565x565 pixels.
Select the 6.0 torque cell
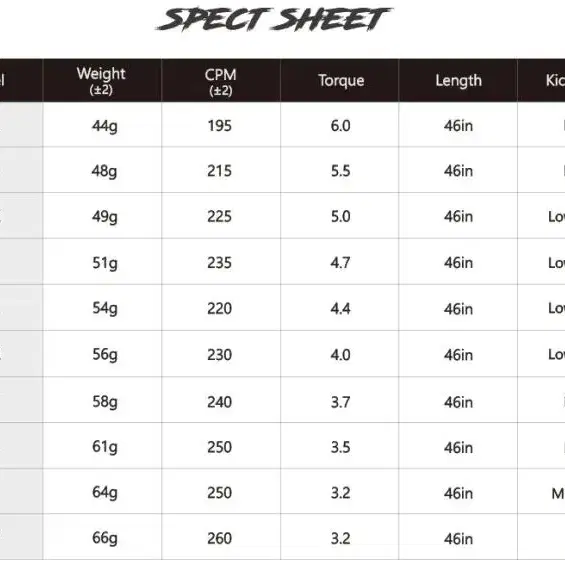pyautogui.click(x=341, y=126)
